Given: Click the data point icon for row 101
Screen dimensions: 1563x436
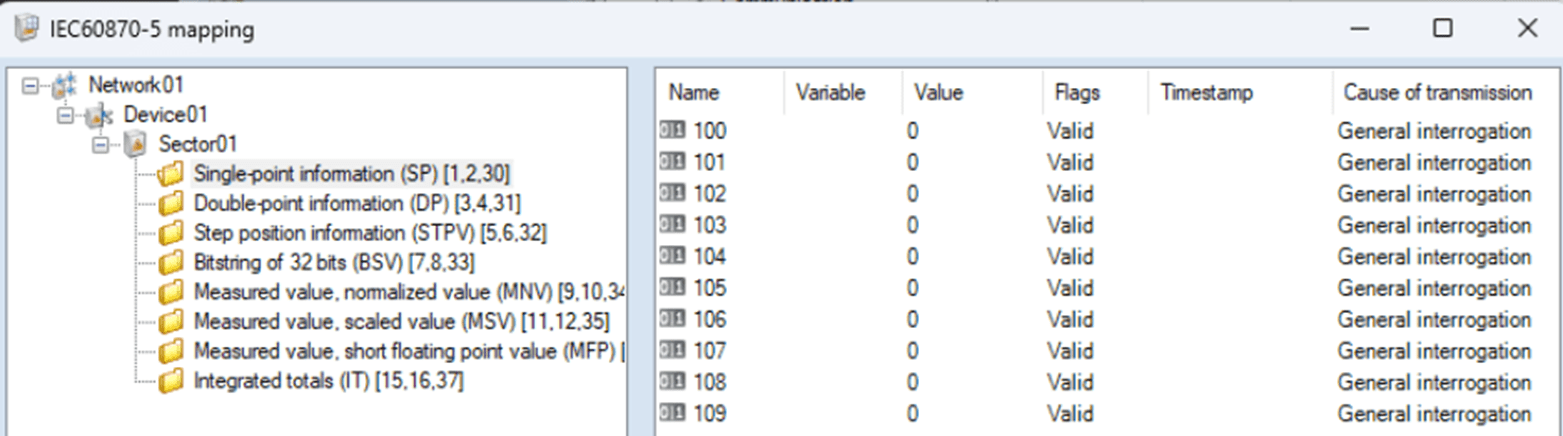Looking at the screenshot, I should (x=672, y=161).
